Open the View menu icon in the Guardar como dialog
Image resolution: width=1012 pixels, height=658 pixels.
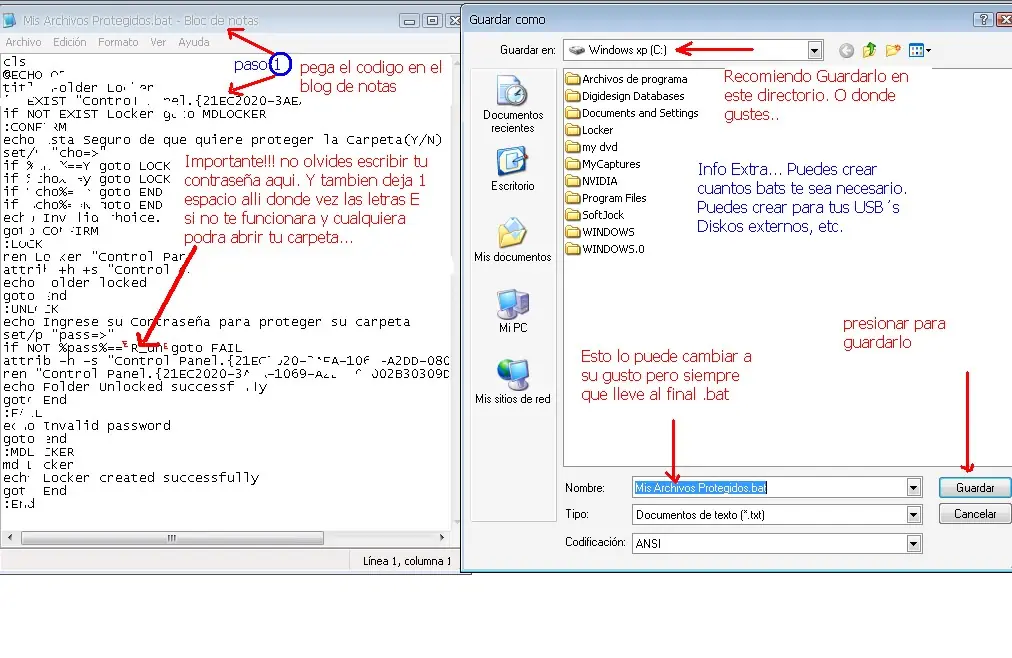[919, 50]
